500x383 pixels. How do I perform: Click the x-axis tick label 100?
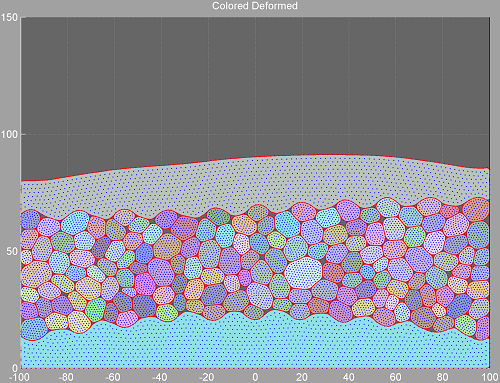click(490, 377)
